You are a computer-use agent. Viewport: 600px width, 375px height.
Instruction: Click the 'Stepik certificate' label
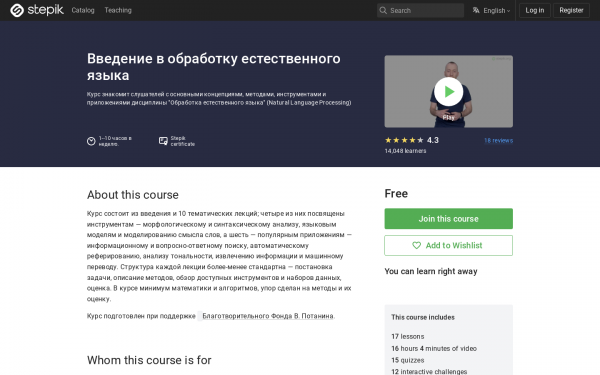pyautogui.click(x=183, y=141)
